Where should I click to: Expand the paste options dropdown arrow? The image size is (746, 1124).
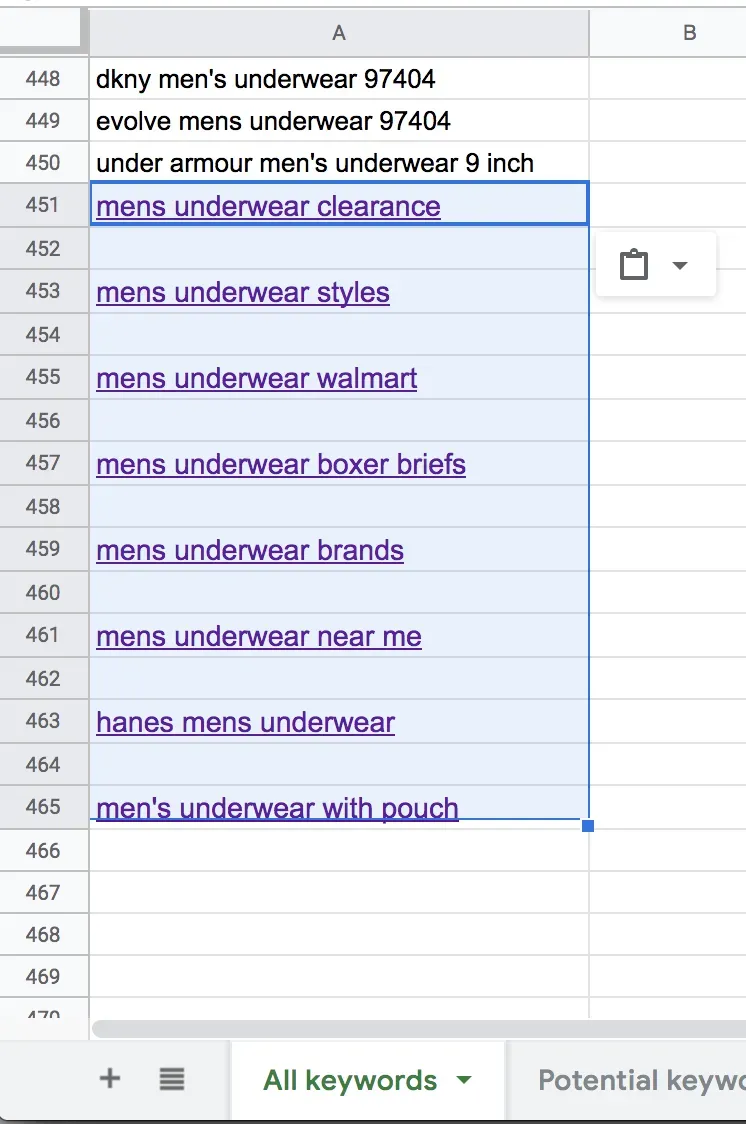tap(680, 265)
